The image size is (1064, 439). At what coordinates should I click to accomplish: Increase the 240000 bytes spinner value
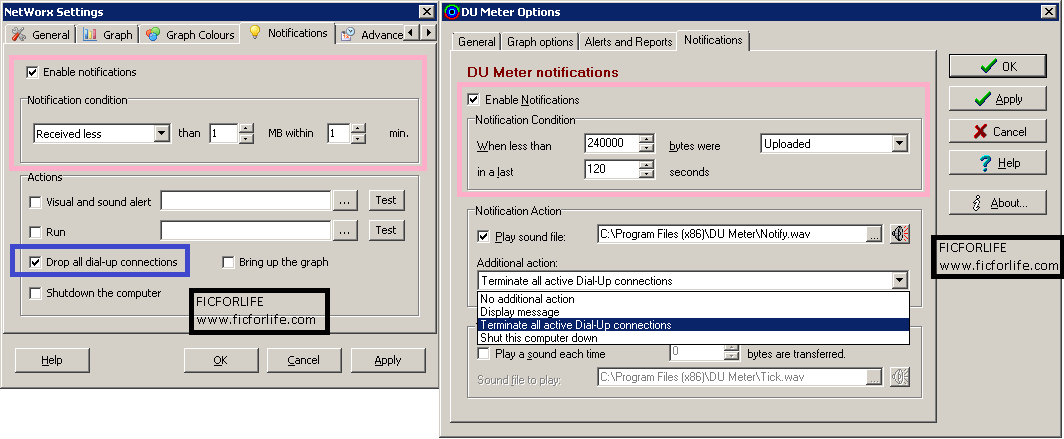coord(647,138)
